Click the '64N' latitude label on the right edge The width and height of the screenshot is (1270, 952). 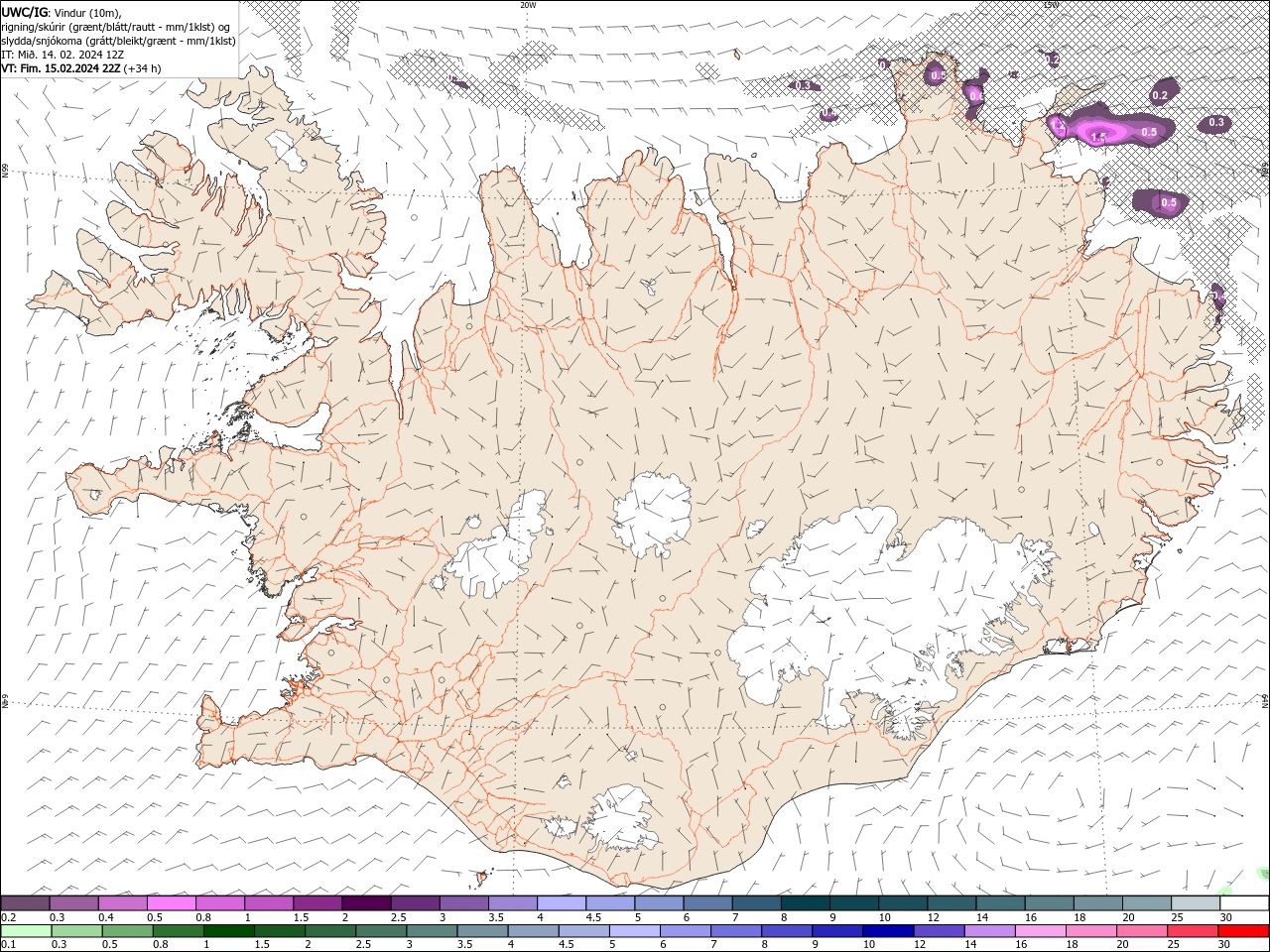1265,701
